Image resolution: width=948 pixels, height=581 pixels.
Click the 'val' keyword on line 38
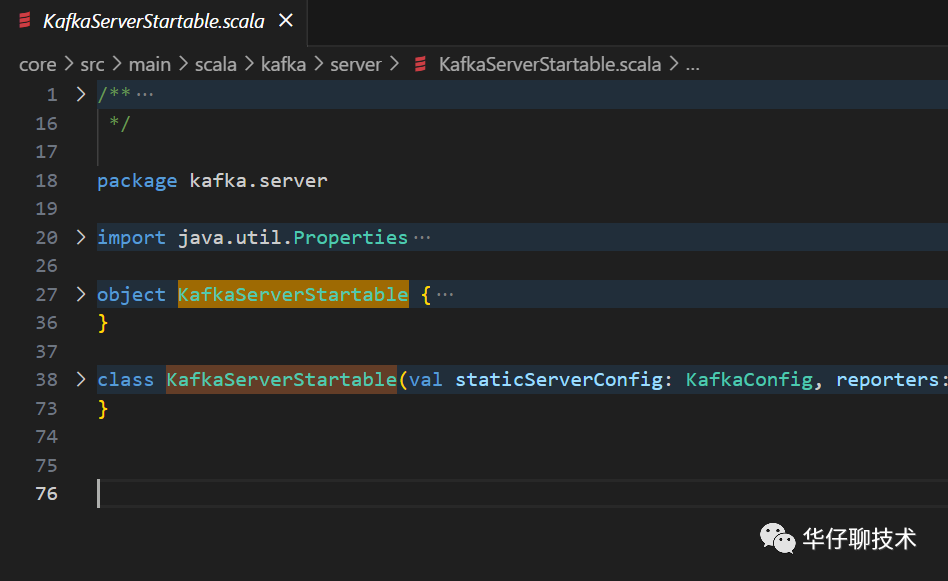pyautogui.click(x=426, y=380)
